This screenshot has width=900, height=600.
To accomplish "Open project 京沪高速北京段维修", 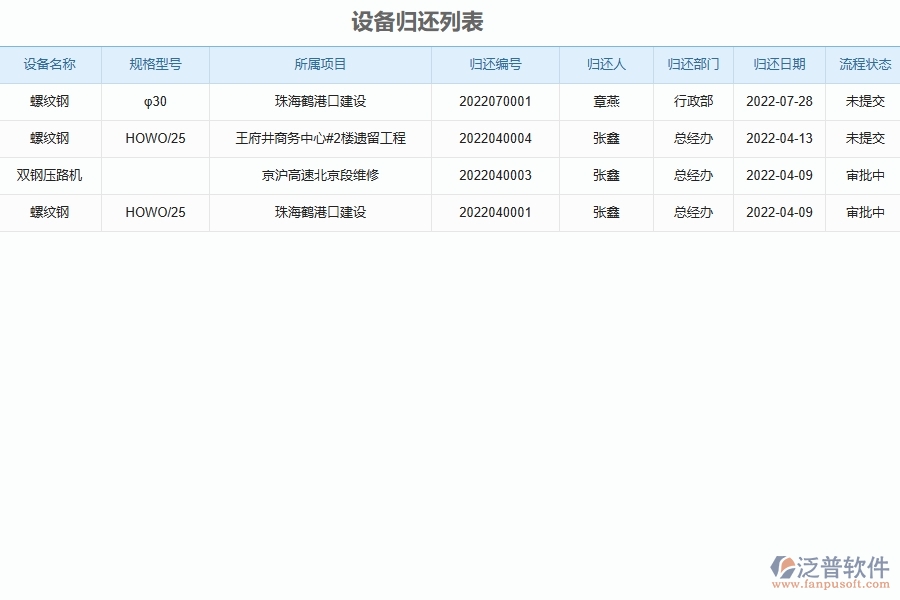I will 319,176.
